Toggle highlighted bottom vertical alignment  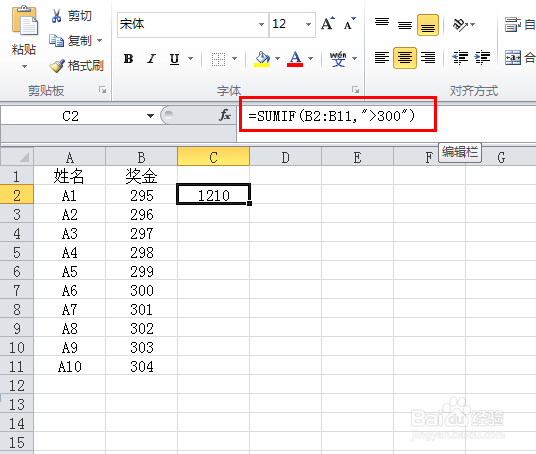point(428,25)
